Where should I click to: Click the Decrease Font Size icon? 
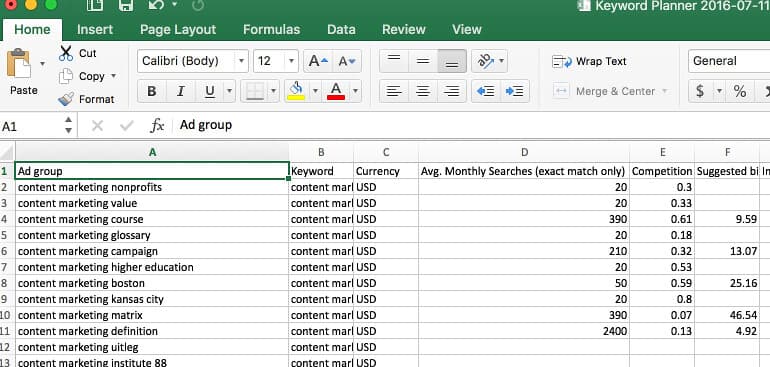point(347,61)
